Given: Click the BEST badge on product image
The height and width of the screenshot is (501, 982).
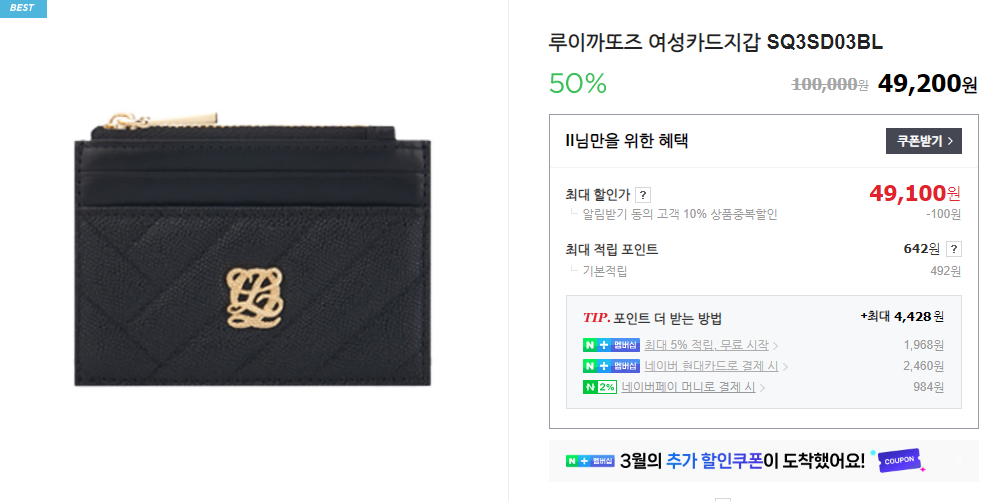Looking at the screenshot, I should point(23,8).
